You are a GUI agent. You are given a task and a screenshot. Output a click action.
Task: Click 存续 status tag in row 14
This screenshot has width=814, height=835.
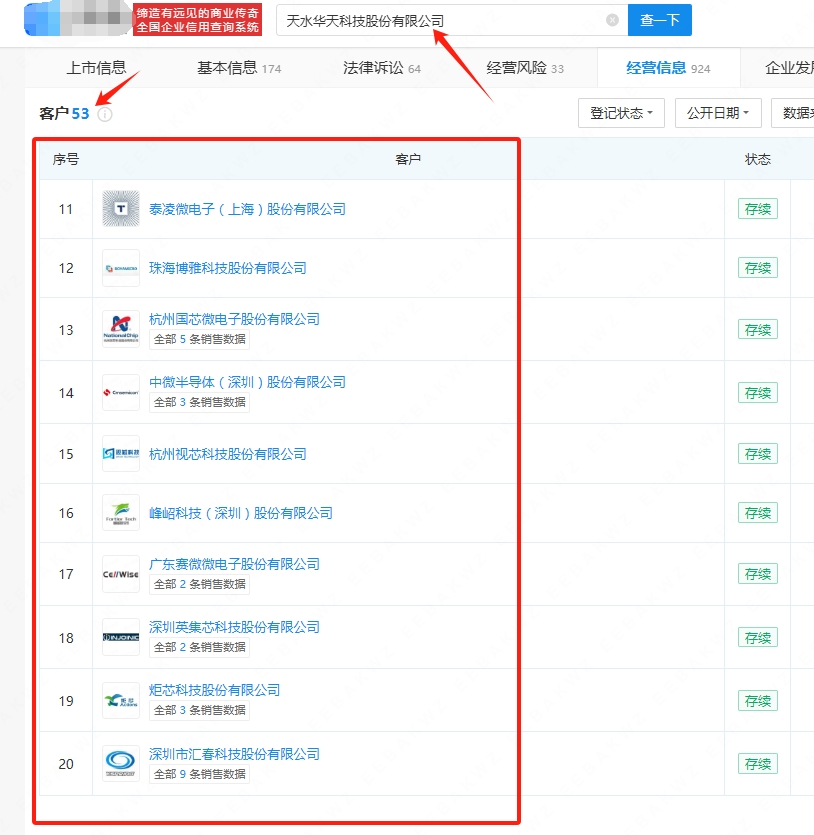pyautogui.click(x=758, y=393)
